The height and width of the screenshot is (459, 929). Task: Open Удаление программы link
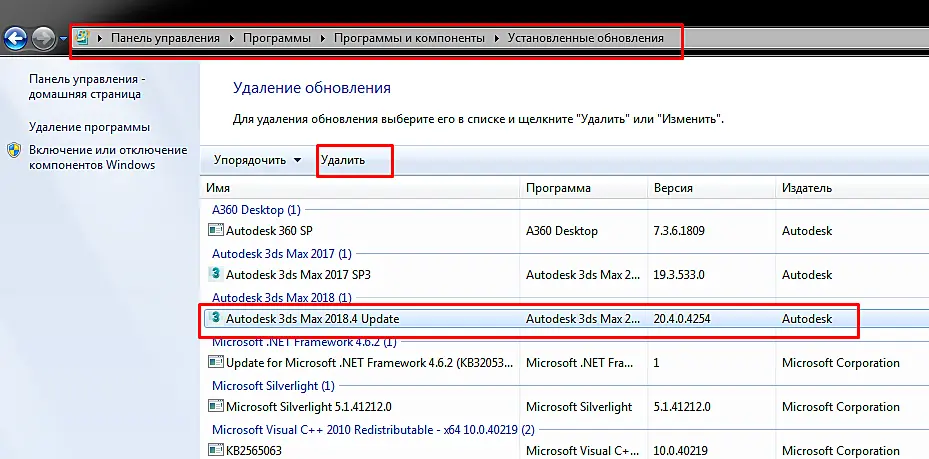click(x=89, y=127)
